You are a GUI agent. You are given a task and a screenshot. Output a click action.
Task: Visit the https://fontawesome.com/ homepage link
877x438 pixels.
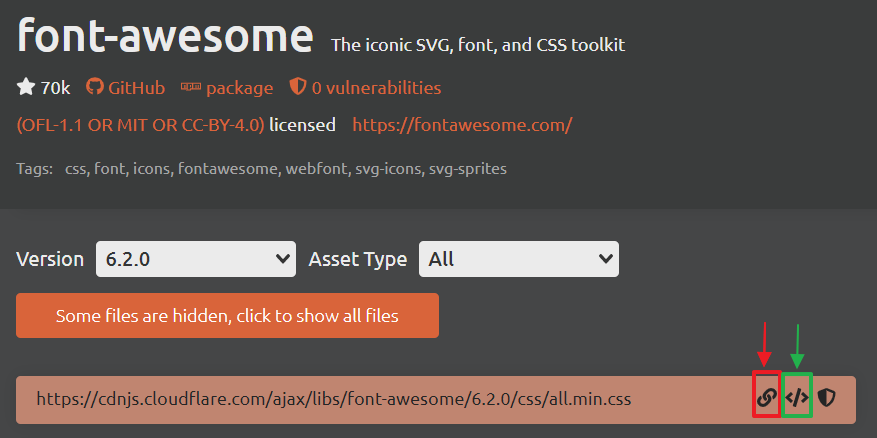coord(462,125)
